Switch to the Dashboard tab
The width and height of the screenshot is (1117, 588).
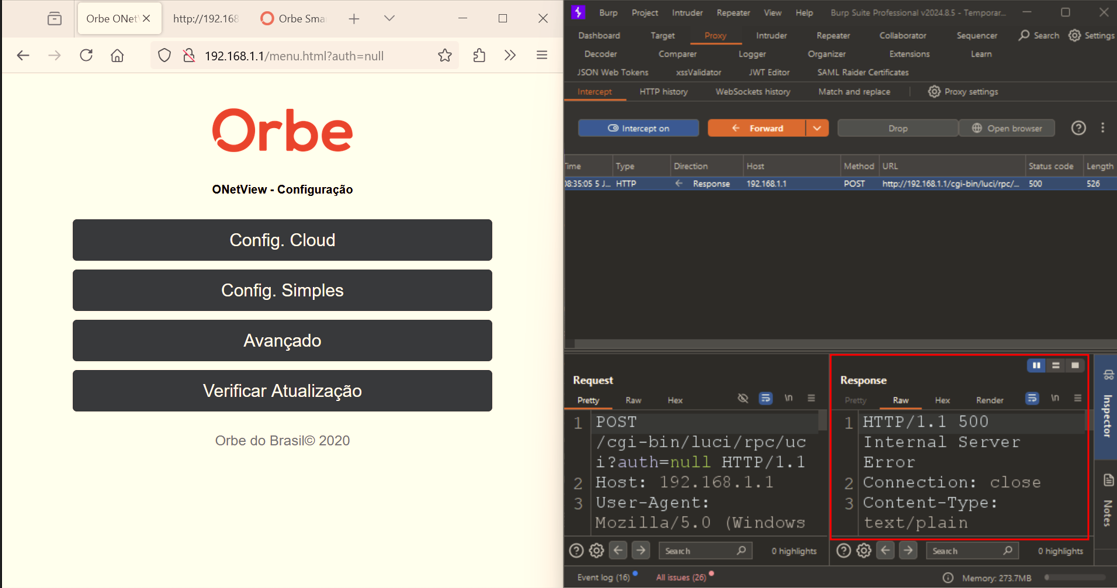click(599, 36)
